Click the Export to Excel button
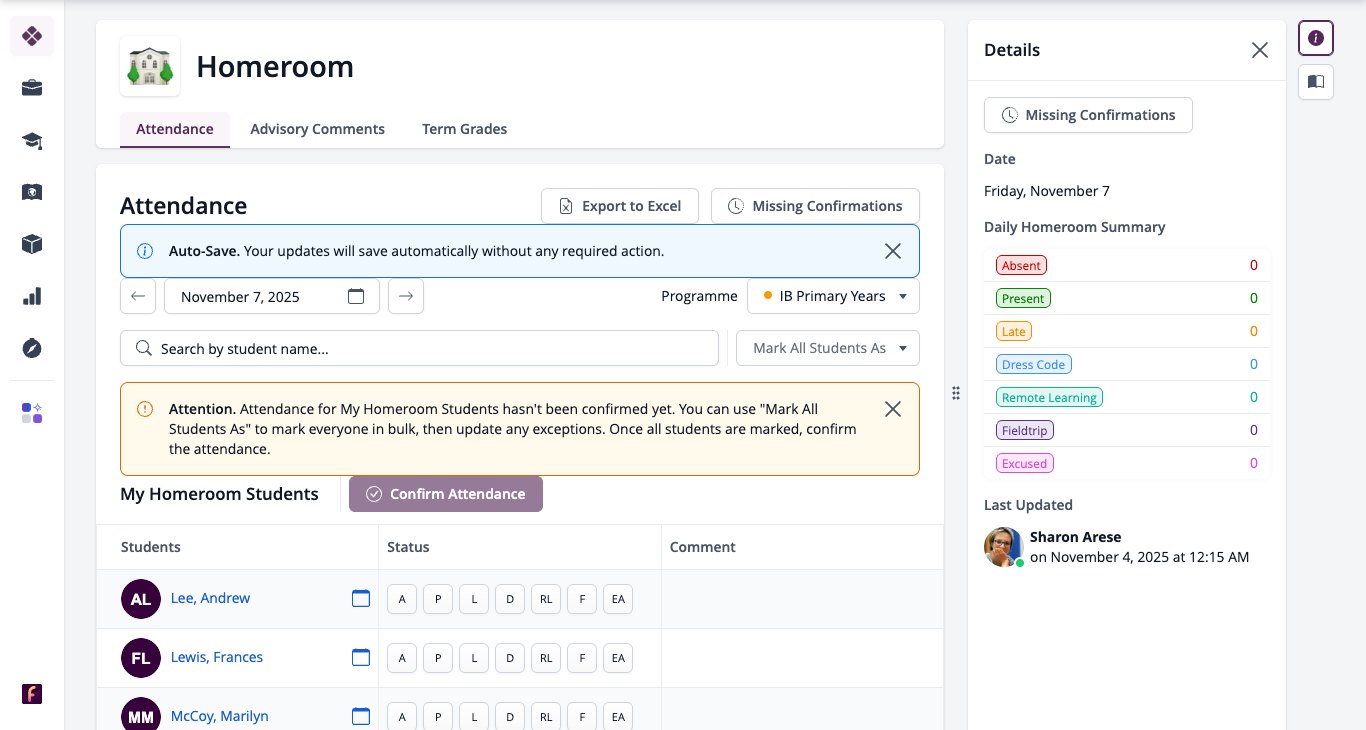Screen dimensions: 1366x730 (620, 206)
